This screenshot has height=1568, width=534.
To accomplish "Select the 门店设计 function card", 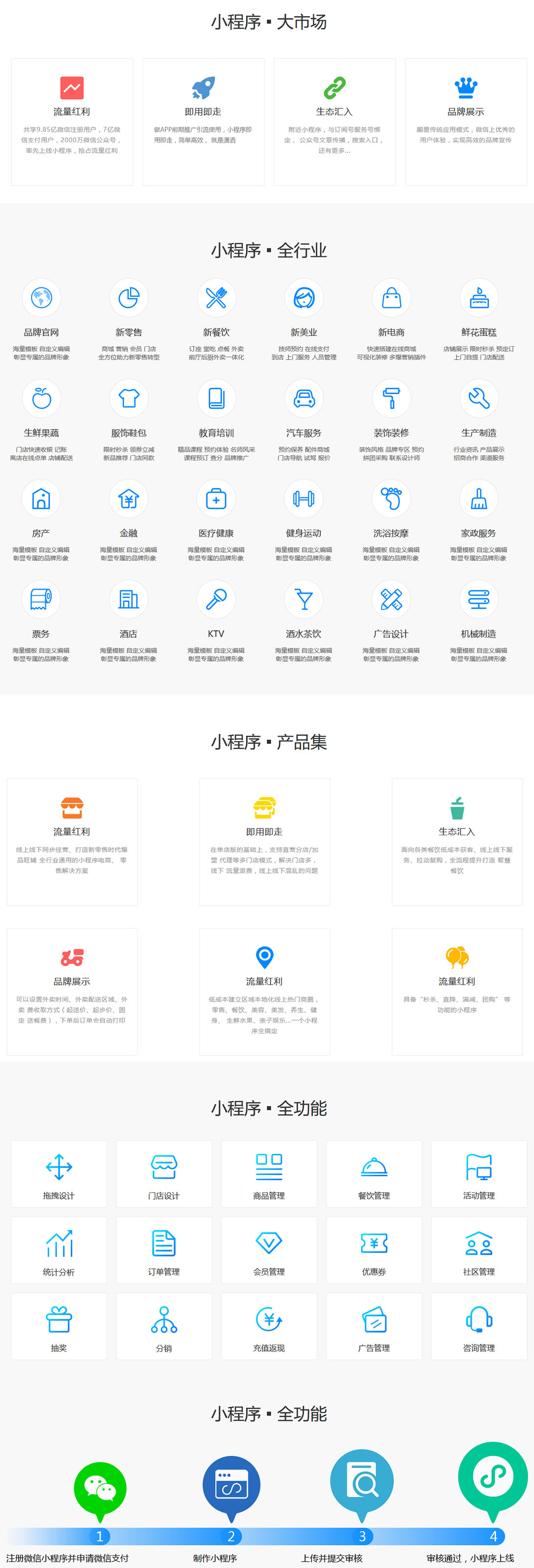I will point(164,1174).
